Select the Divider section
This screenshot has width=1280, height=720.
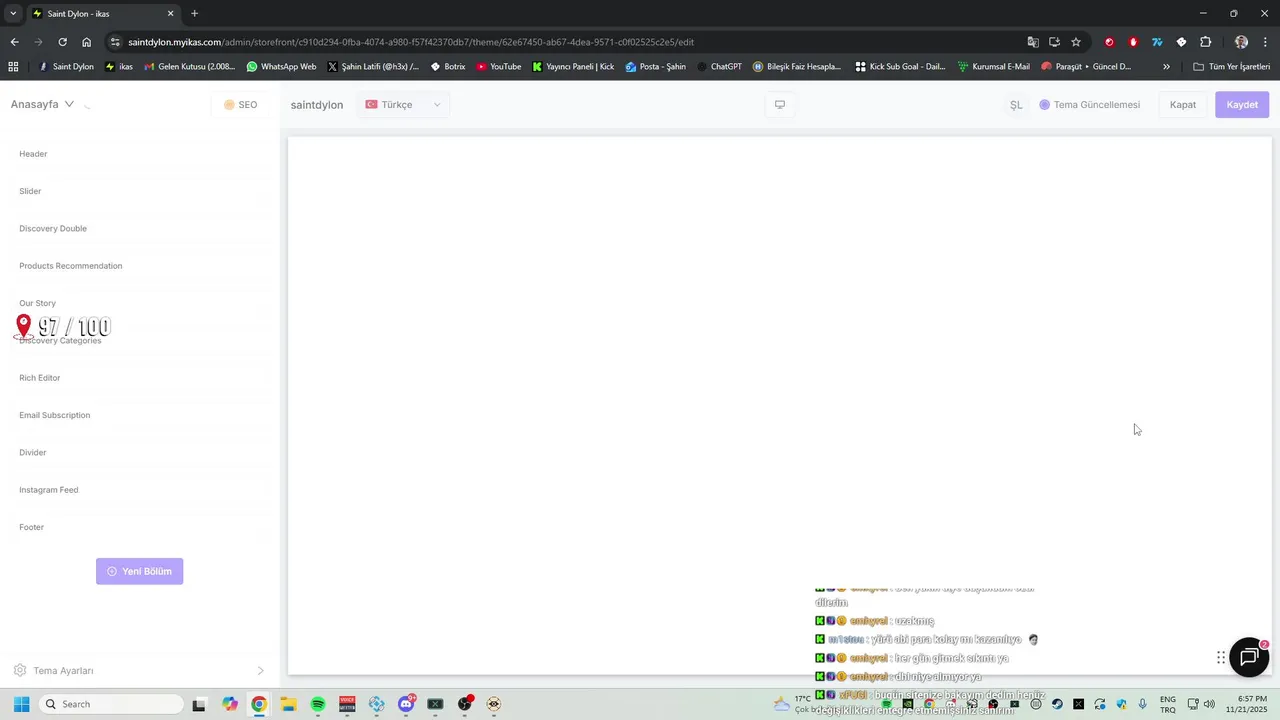pos(139,452)
